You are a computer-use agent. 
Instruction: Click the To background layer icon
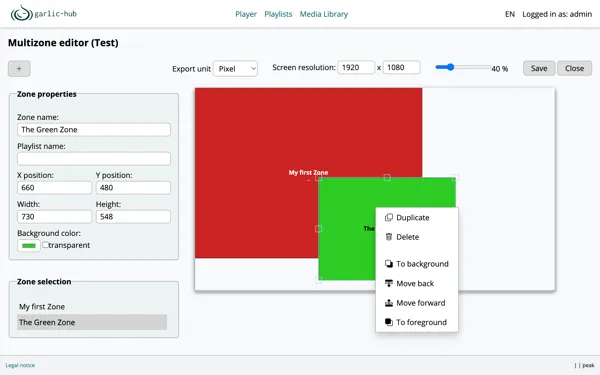(x=389, y=264)
